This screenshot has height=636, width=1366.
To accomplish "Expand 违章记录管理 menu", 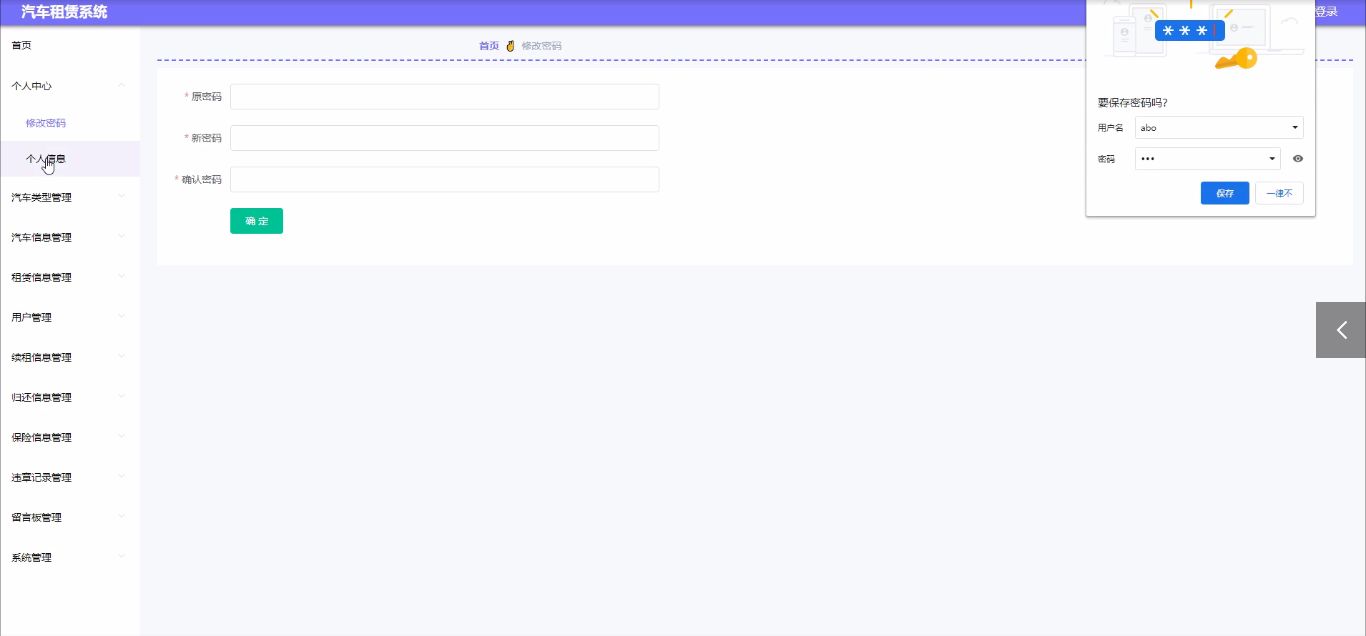I will click(70, 477).
